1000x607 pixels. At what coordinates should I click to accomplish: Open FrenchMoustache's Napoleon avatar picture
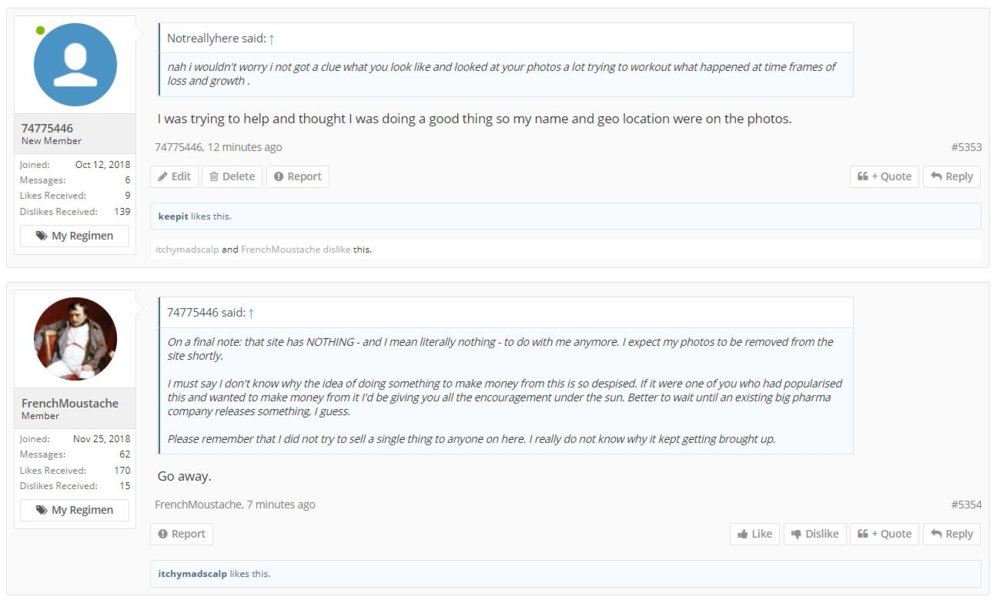[x=75, y=339]
